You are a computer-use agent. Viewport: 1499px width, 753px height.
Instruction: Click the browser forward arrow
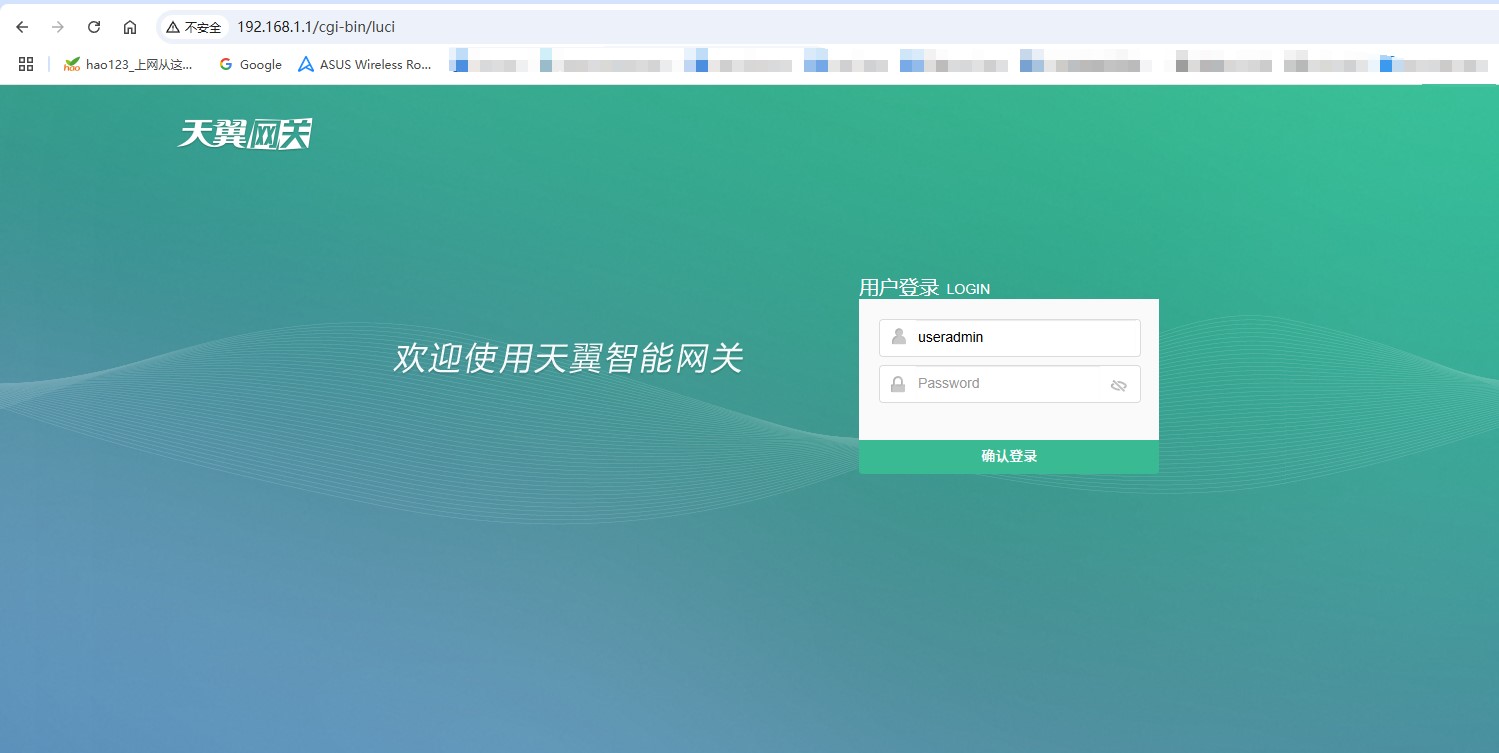pos(58,27)
